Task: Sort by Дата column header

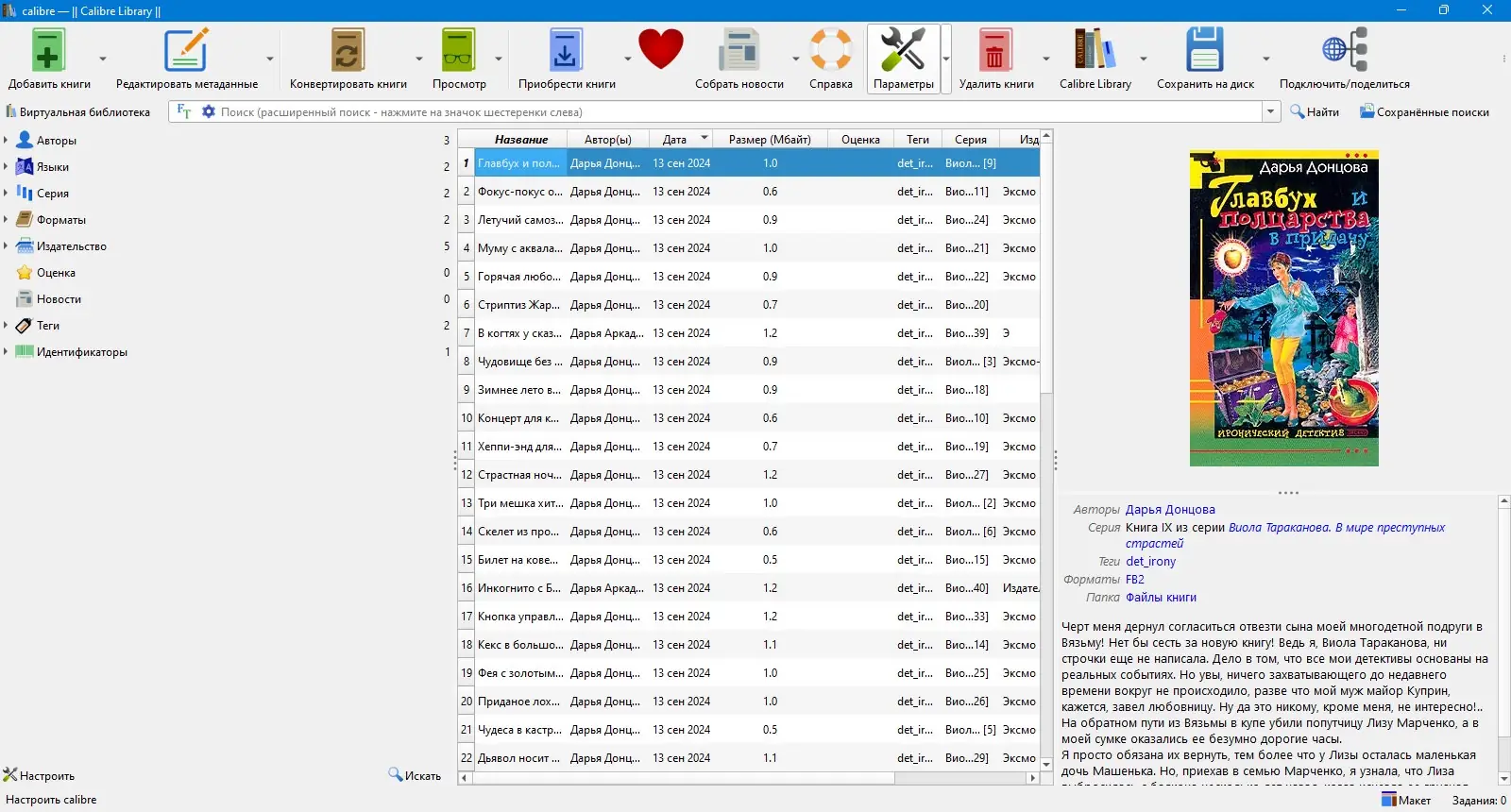Action: 681,139
